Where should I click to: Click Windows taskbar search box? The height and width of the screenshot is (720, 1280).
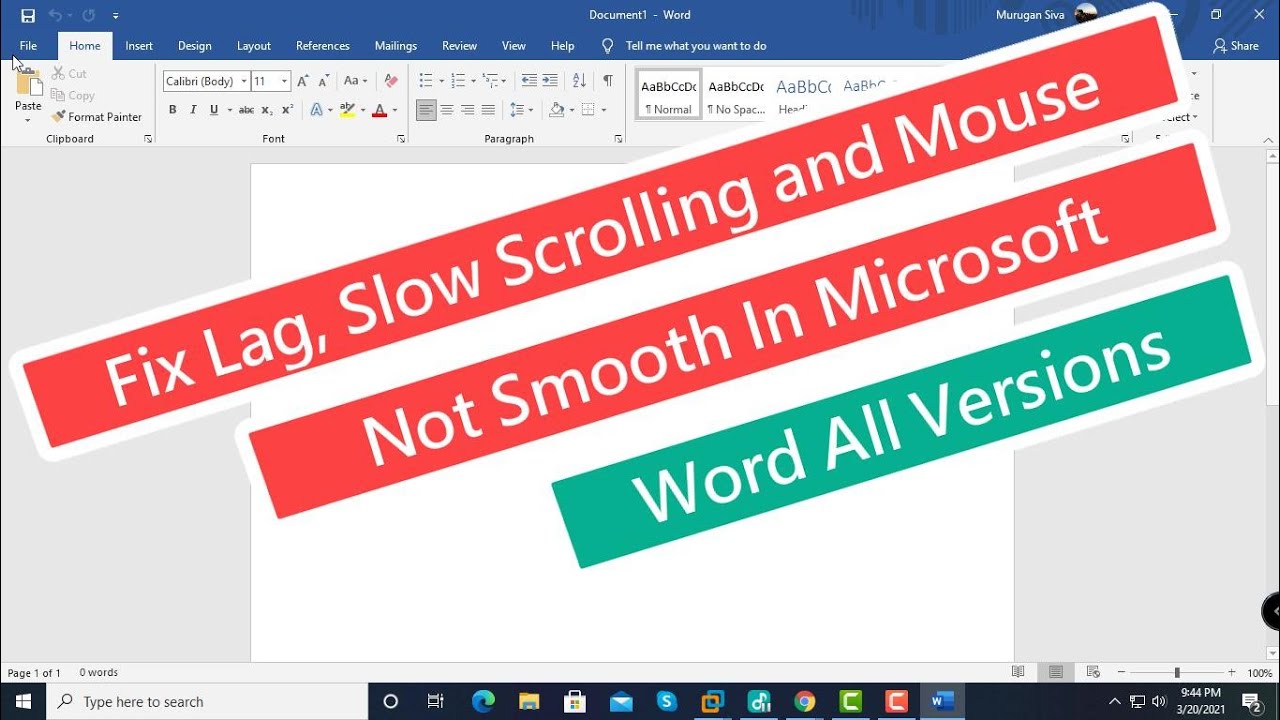click(x=207, y=702)
